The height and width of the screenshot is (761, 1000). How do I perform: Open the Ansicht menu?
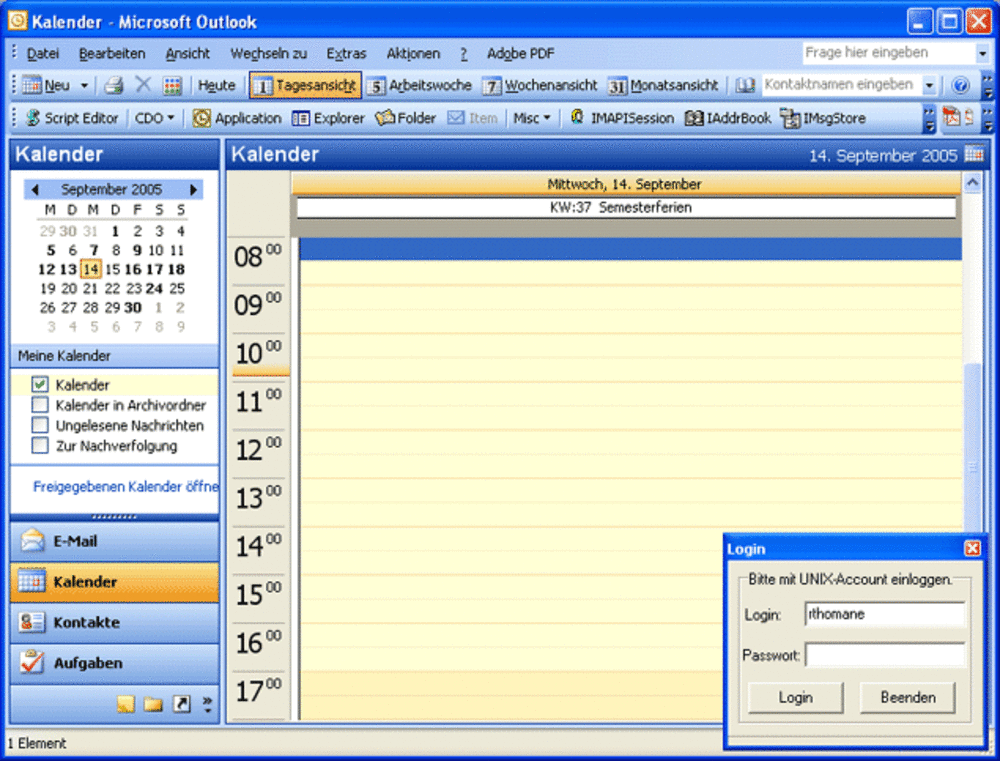[188, 54]
